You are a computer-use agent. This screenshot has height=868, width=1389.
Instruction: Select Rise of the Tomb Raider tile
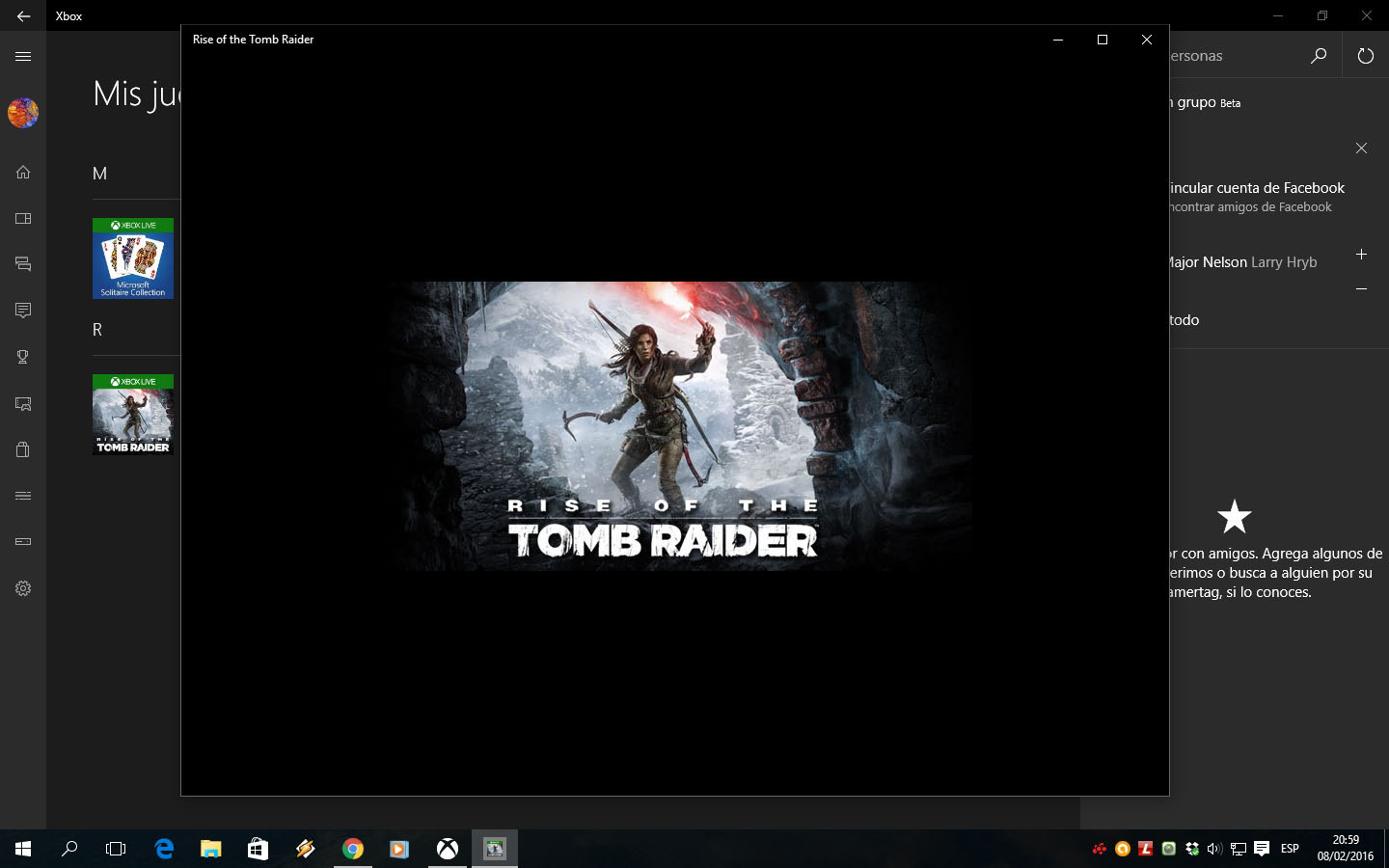(133, 415)
